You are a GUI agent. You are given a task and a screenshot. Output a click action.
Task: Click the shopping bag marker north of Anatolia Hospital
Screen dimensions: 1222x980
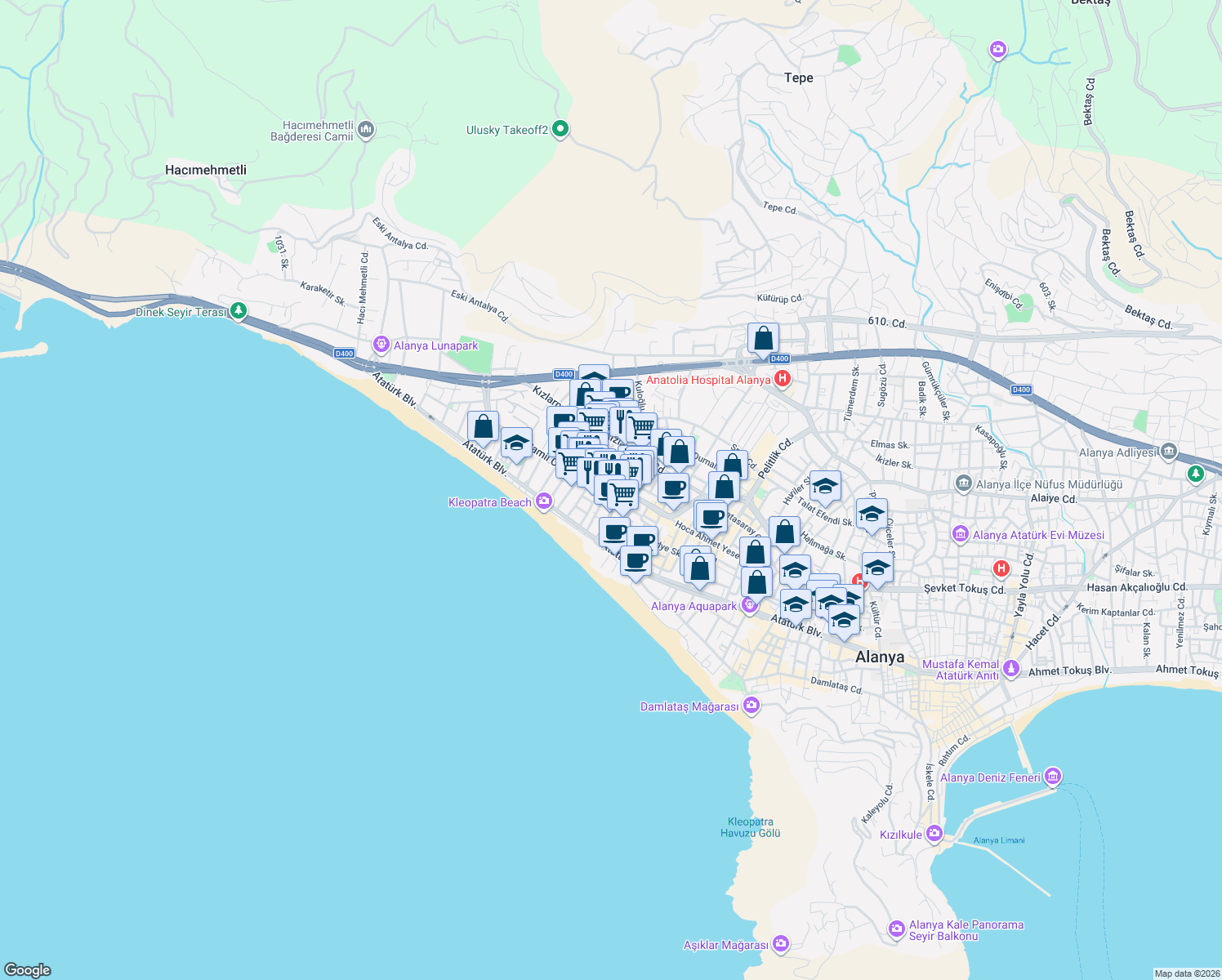pos(763,338)
